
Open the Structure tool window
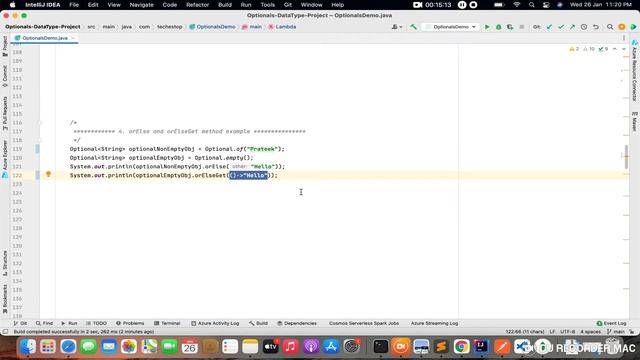click(x=5, y=263)
